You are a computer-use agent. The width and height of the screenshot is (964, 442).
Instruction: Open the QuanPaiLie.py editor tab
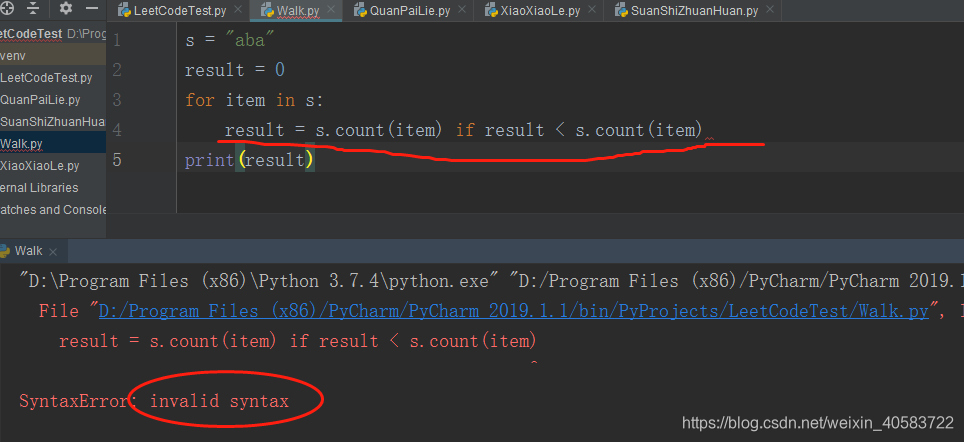[x=410, y=10]
